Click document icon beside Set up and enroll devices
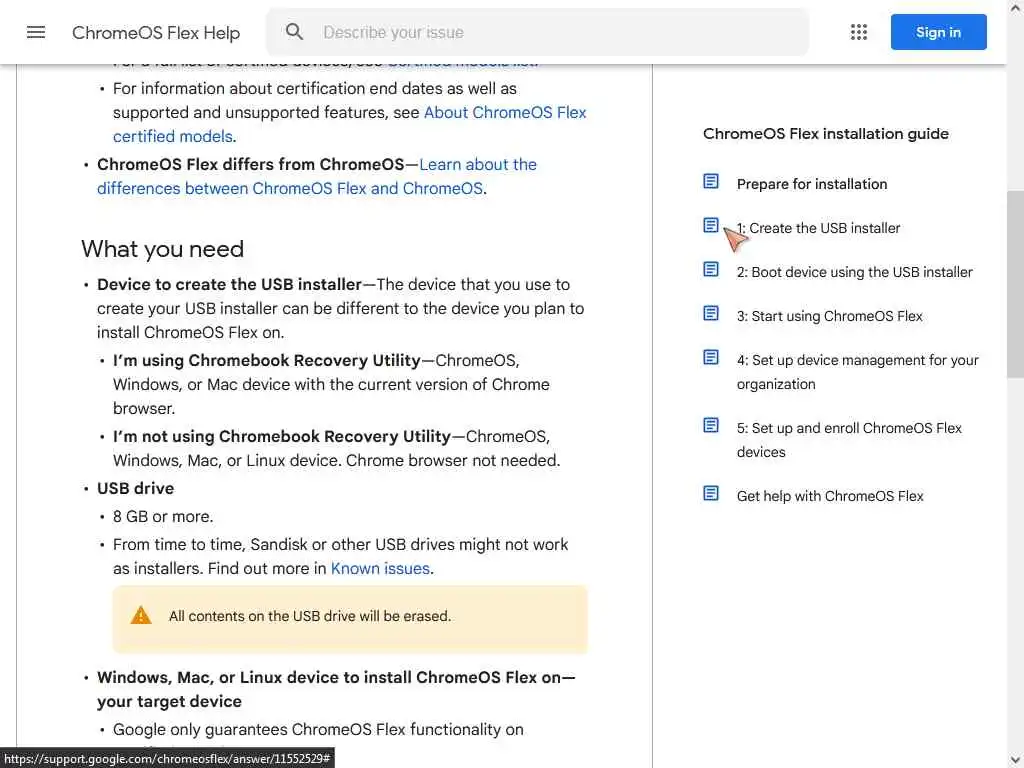1024x768 pixels. [711, 425]
